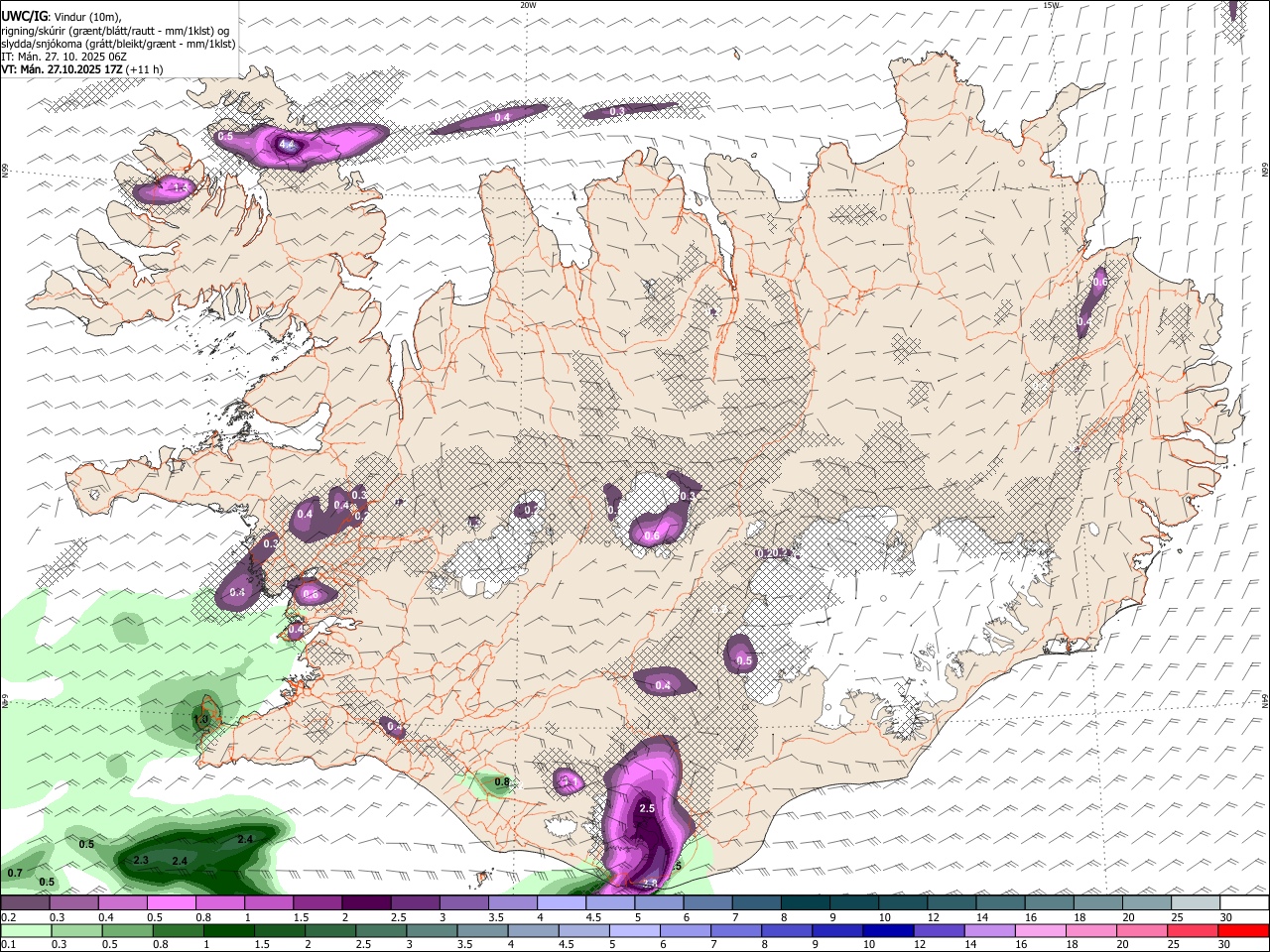
Task: Click the lilac 14–16 rain legend swatch
Action: click(989, 931)
